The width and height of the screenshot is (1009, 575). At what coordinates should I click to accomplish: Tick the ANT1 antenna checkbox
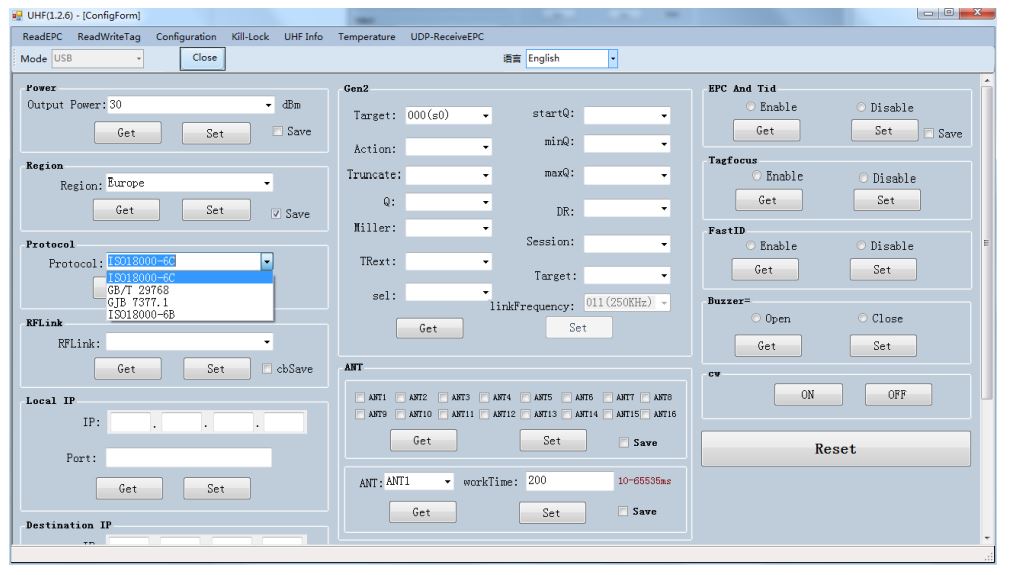click(360, 397)
